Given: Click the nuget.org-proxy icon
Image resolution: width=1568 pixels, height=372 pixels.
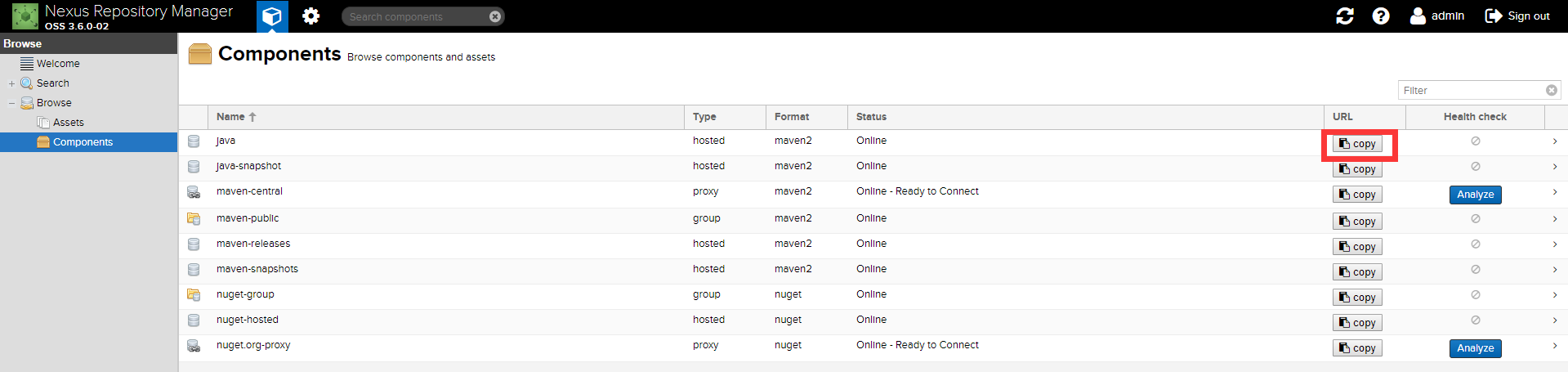Looking at the screenshot, I should tap(194, 346).
